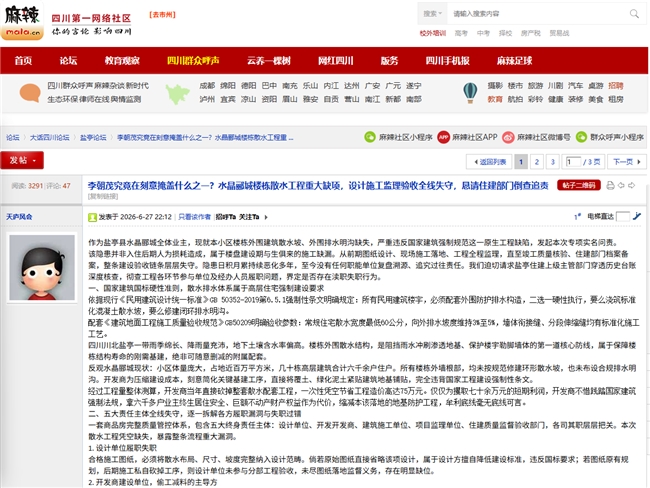Click the 关注Ta link

click(x=249, y=217)
